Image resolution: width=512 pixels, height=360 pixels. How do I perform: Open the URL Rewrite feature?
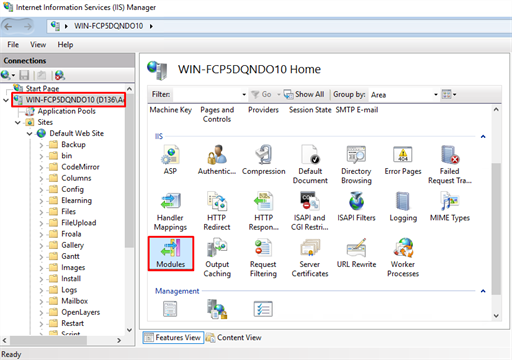[x=356, y=253]
